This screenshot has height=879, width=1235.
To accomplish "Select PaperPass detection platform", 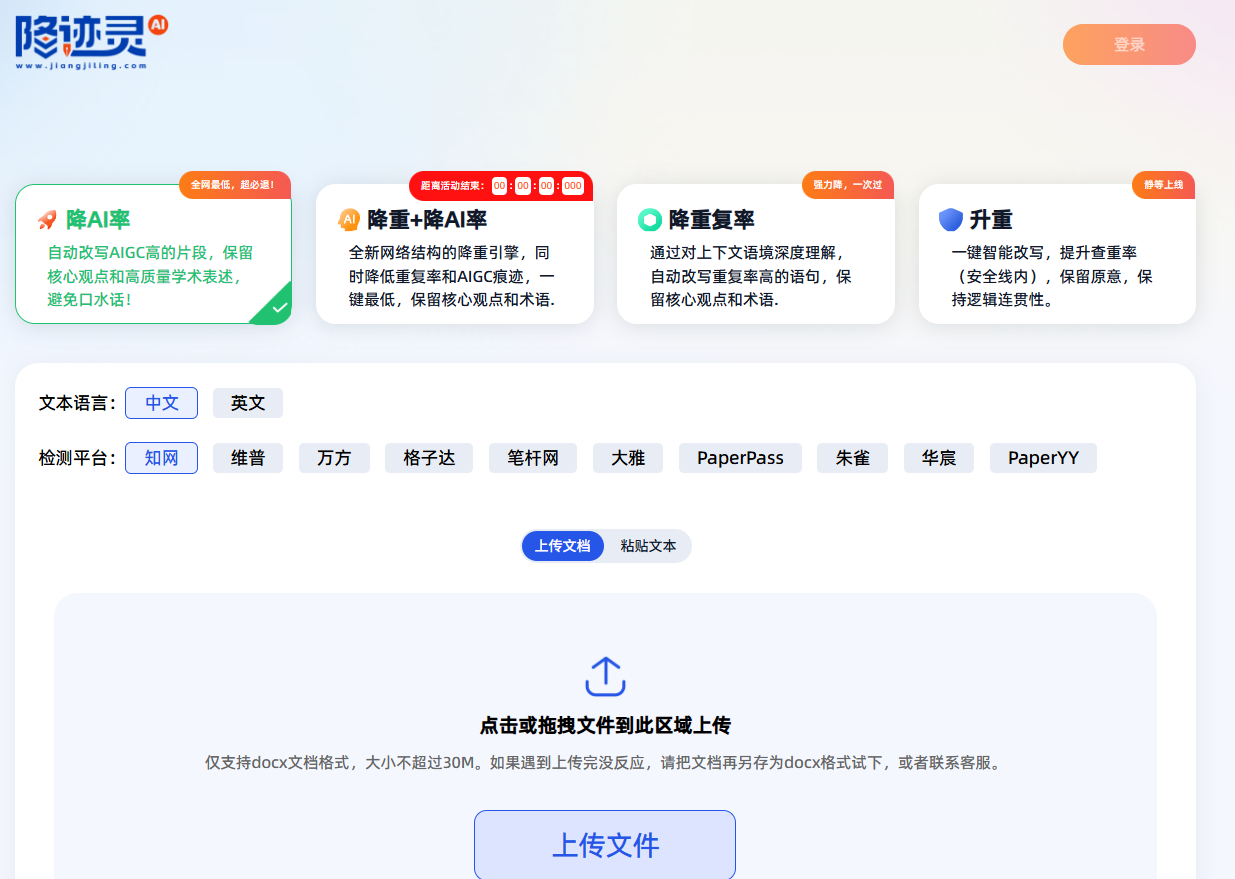I will pyautogui.click(x=740, y=458).
